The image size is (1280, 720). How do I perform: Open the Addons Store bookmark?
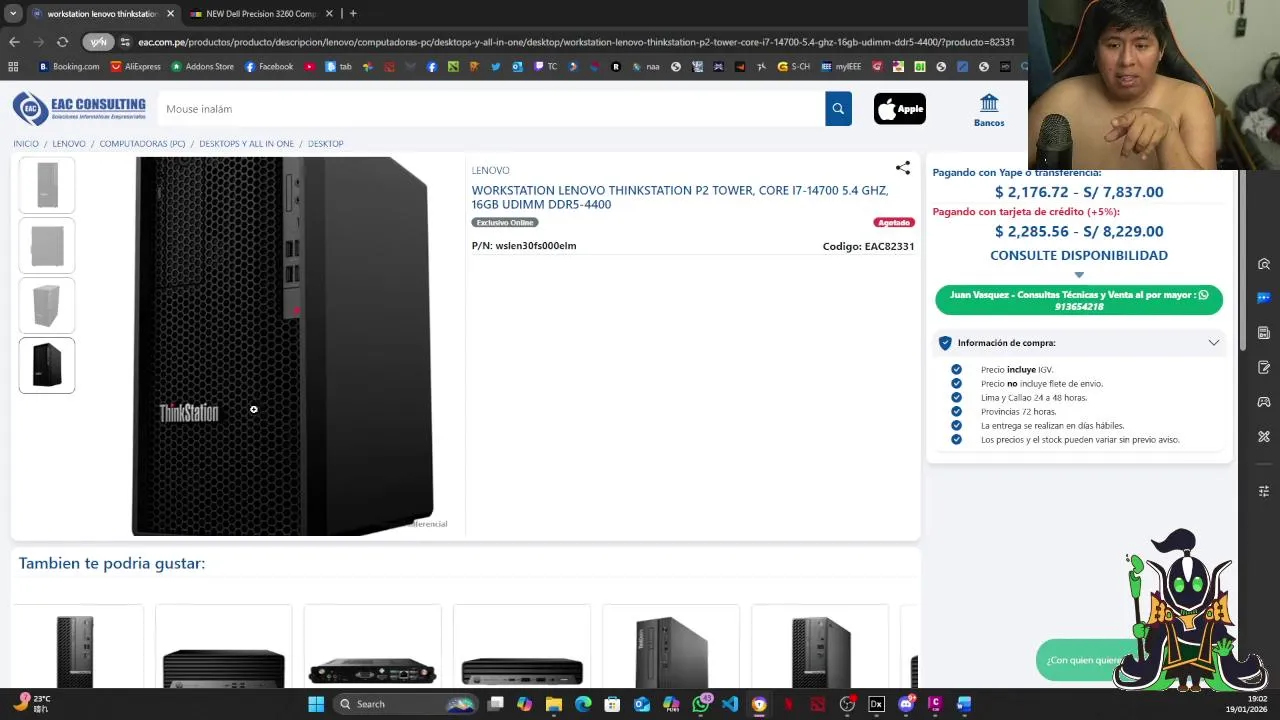point(202,67)
